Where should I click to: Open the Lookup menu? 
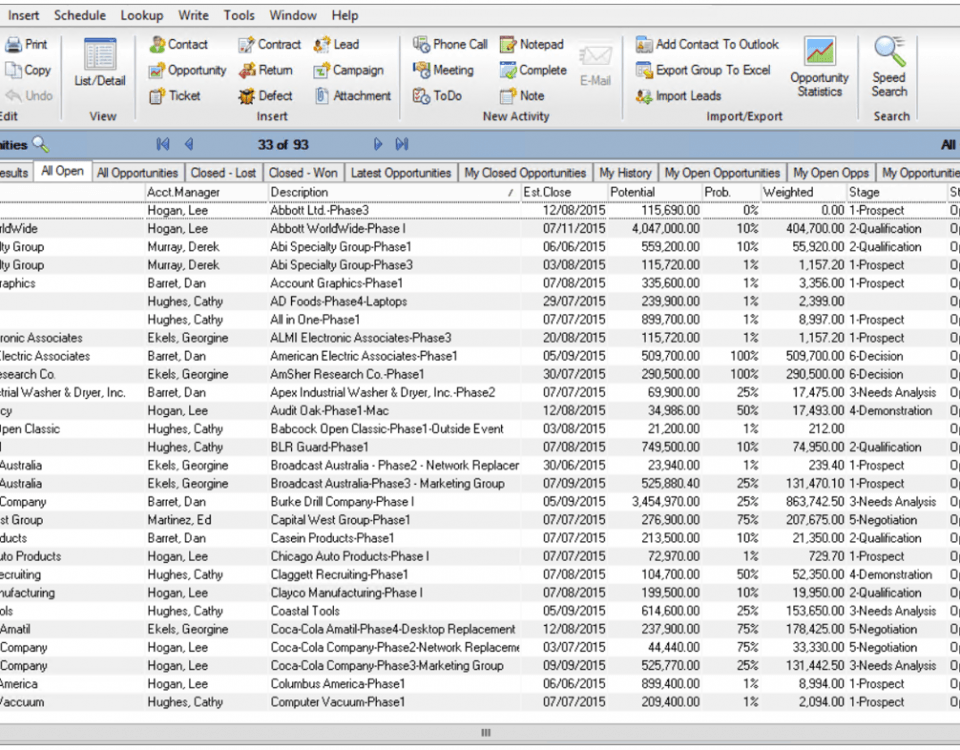click(x=141, y=15)
